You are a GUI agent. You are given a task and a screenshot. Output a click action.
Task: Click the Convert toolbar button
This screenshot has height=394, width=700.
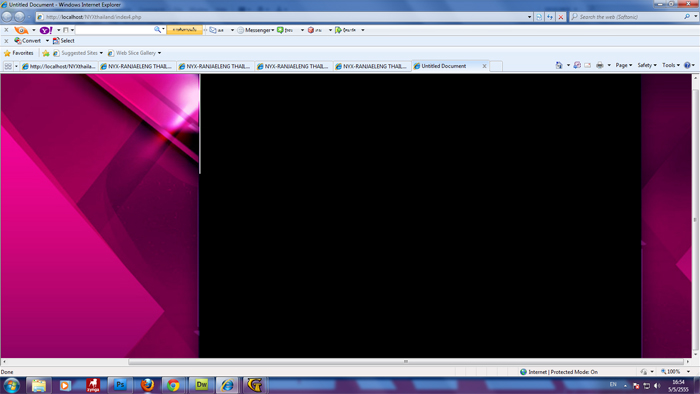(27, 41)
